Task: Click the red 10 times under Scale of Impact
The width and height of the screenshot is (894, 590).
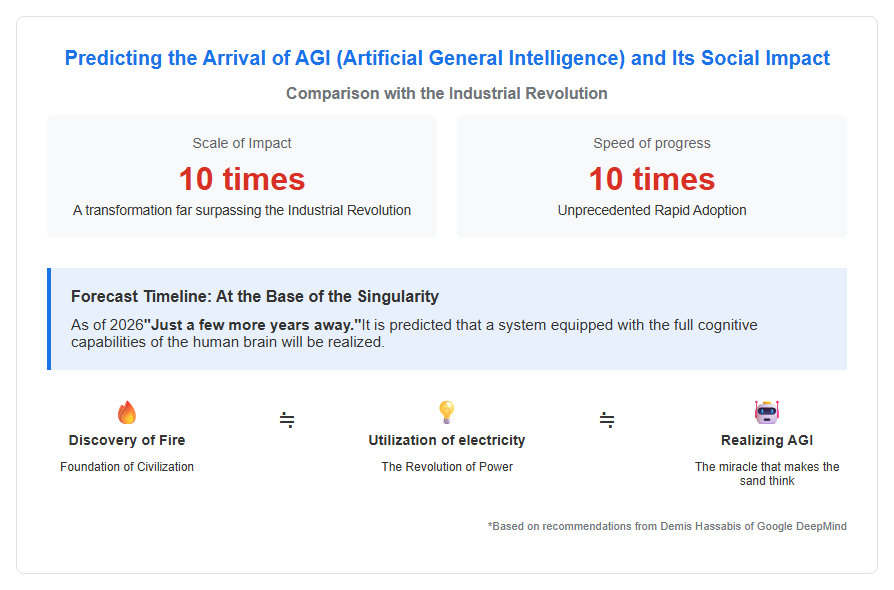Action: (242, 179)
